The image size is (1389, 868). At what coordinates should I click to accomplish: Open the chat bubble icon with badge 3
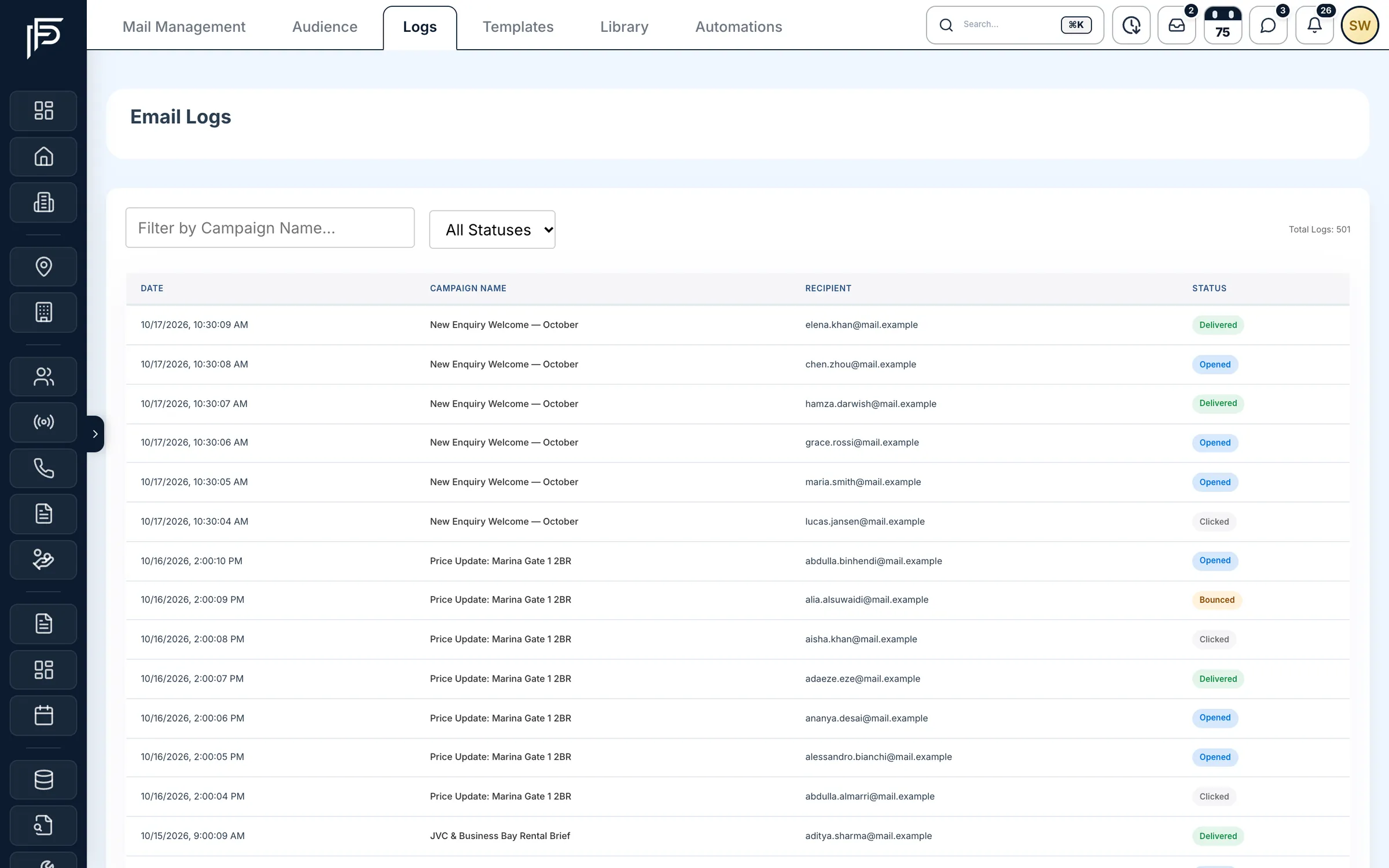pos(1268,25)
